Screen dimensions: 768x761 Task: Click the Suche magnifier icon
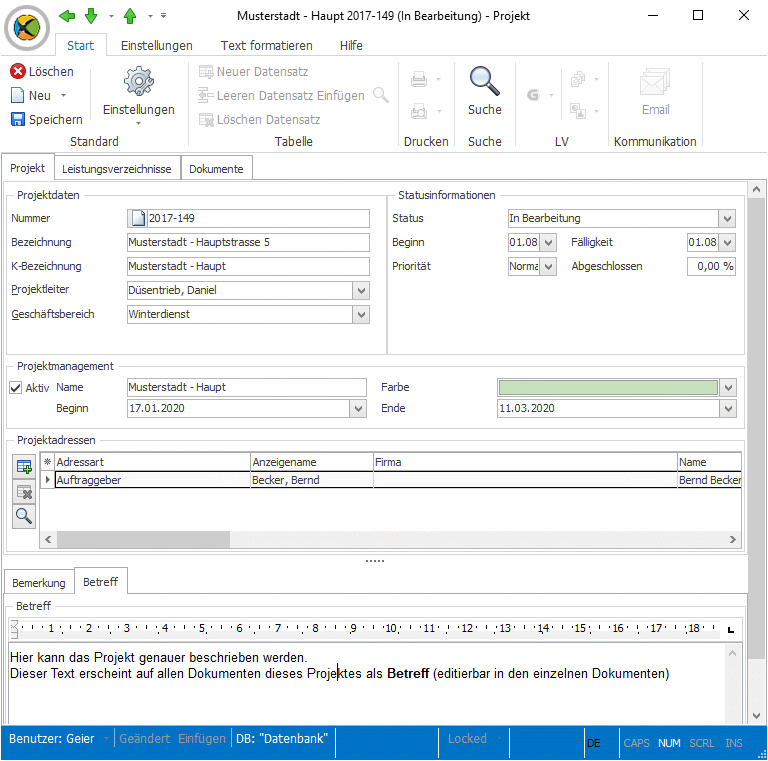(484, 81)
